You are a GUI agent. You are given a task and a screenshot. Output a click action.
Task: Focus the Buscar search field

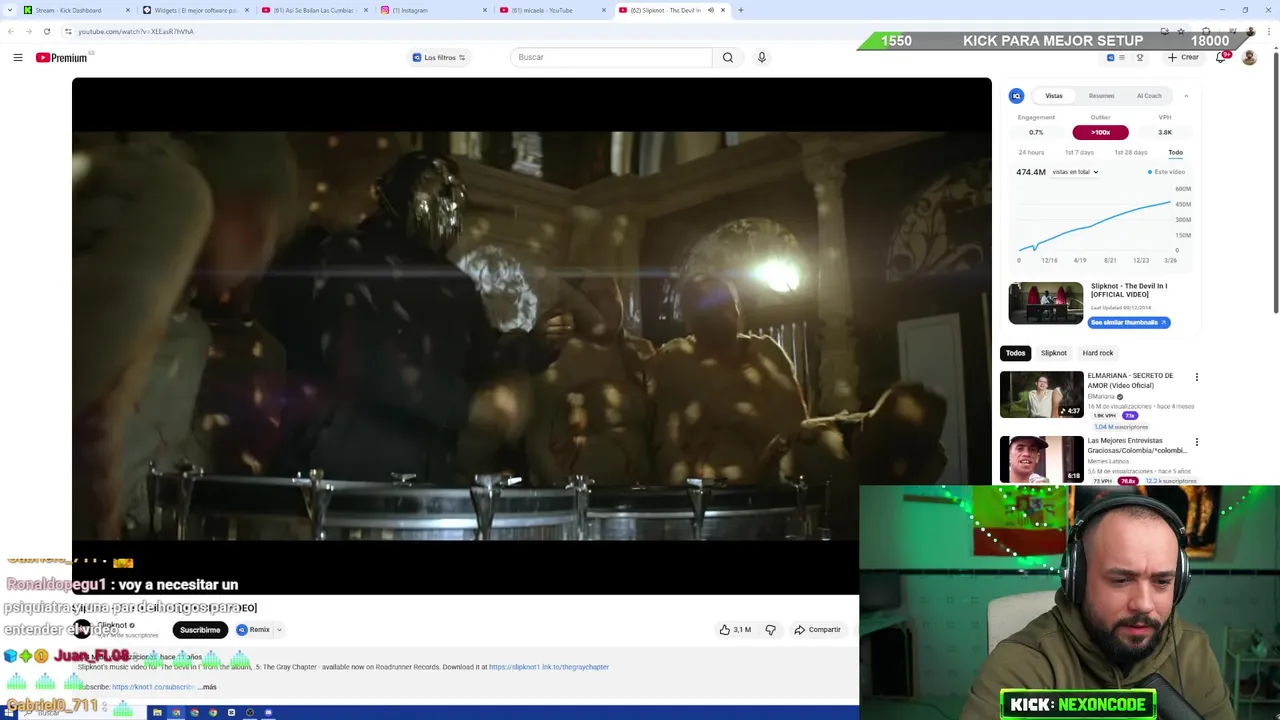[611, 57]
